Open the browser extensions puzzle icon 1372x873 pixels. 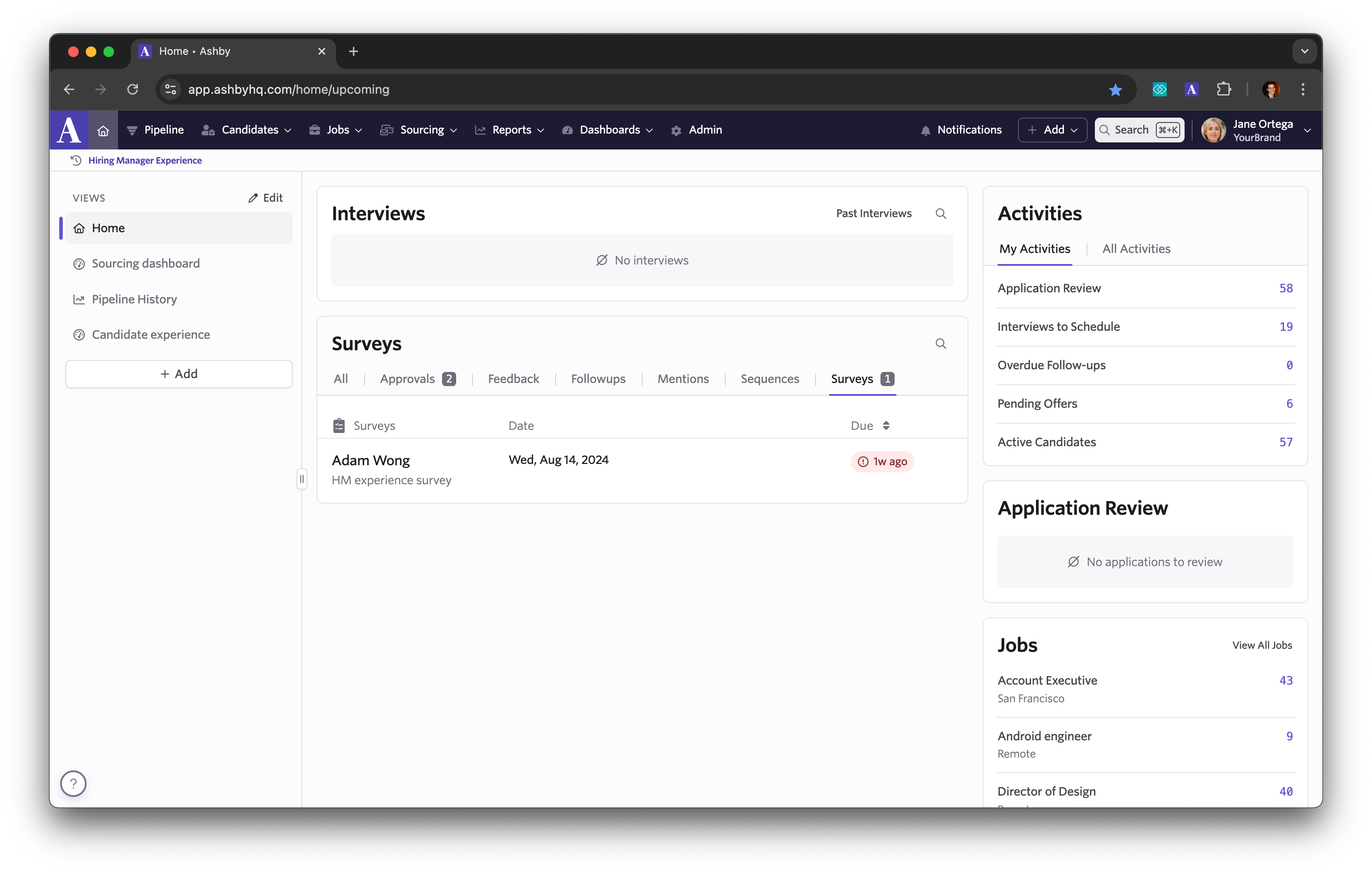click(1223, 89)
